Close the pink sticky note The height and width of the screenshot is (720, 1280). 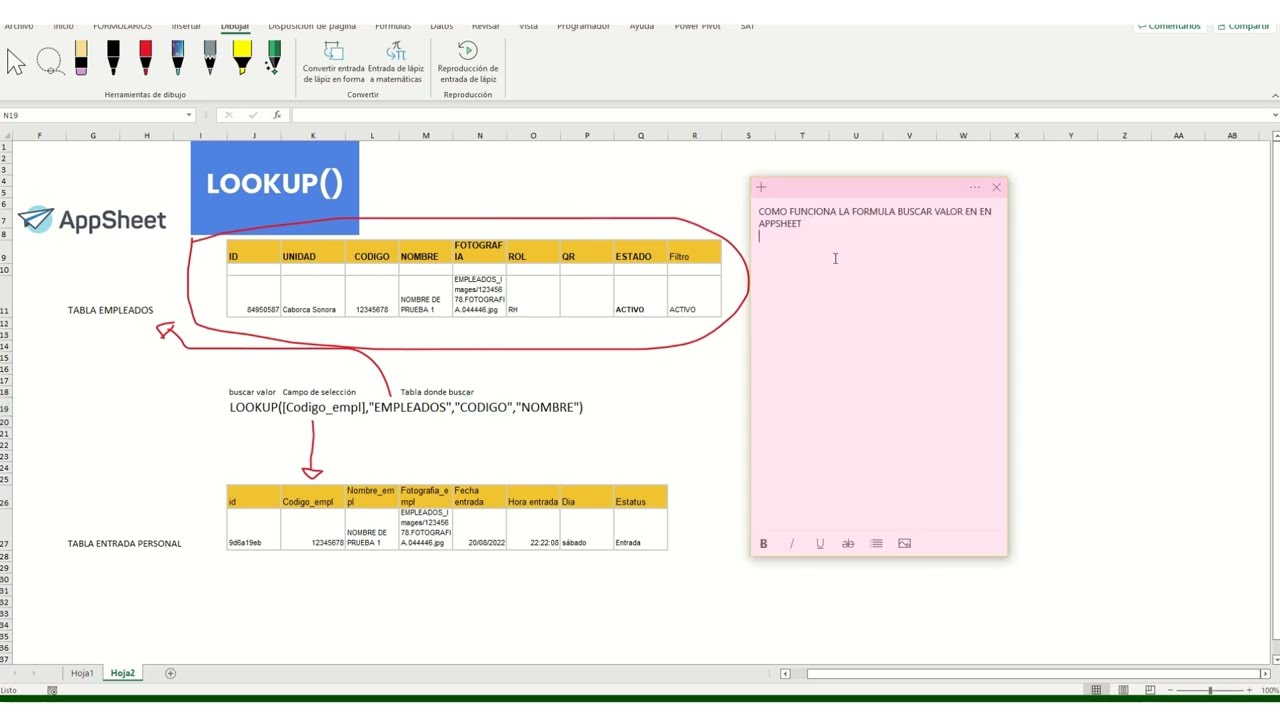[996, 187]
